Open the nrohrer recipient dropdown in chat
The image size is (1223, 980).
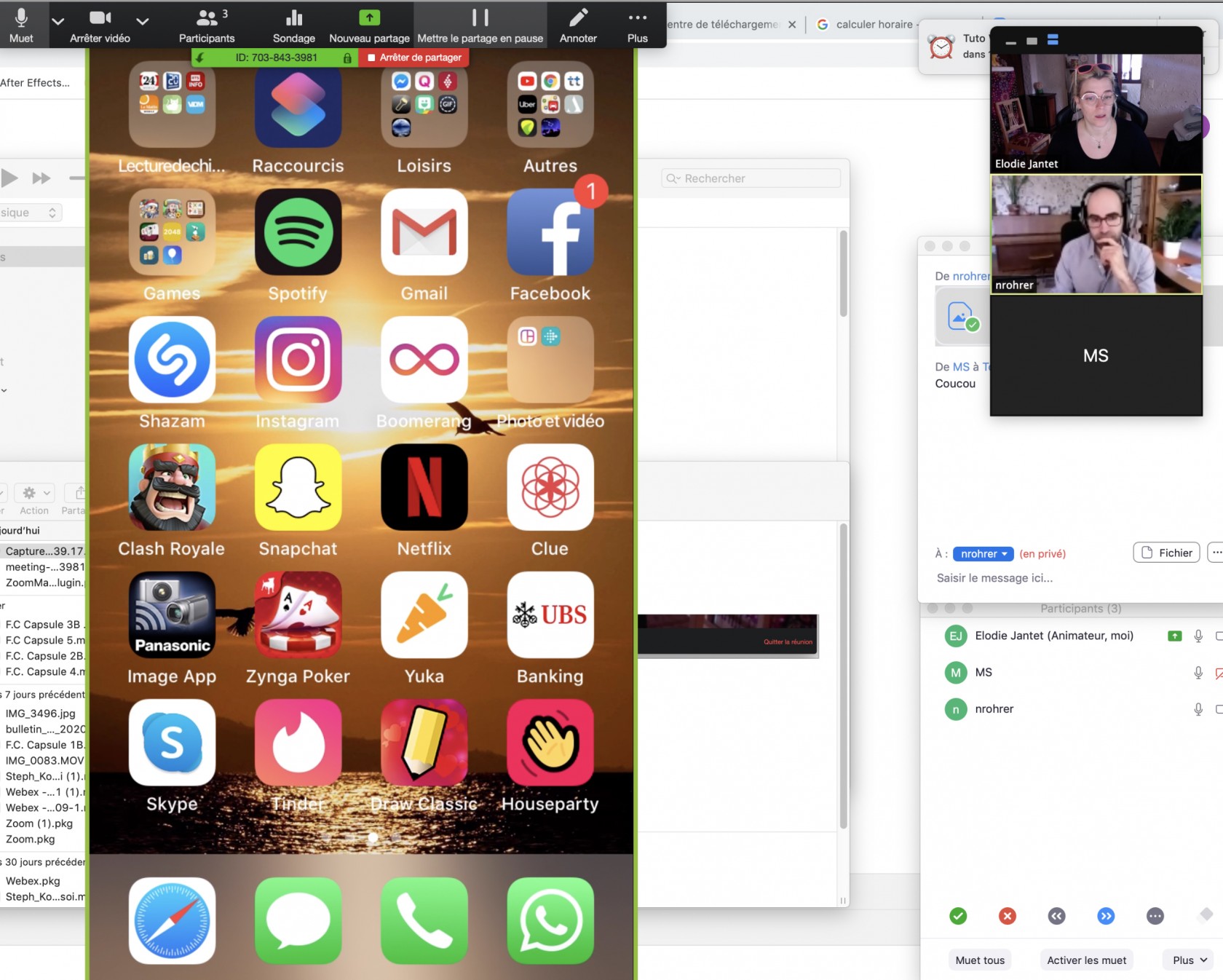983,553
